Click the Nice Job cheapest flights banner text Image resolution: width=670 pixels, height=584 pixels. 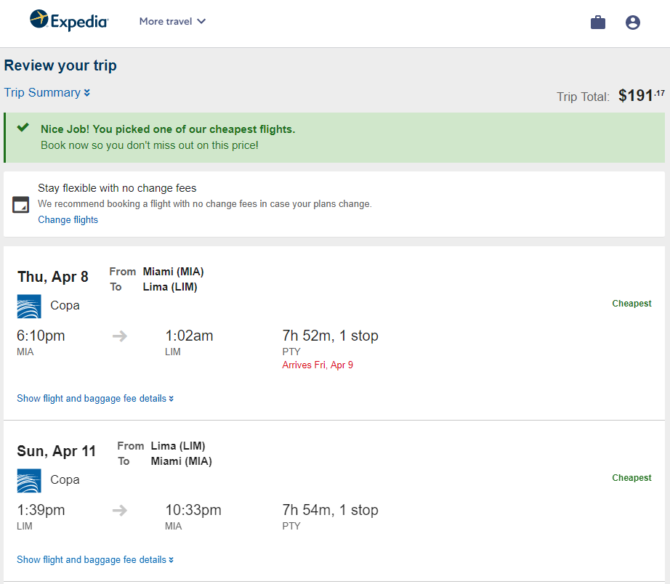click(168, 129)
